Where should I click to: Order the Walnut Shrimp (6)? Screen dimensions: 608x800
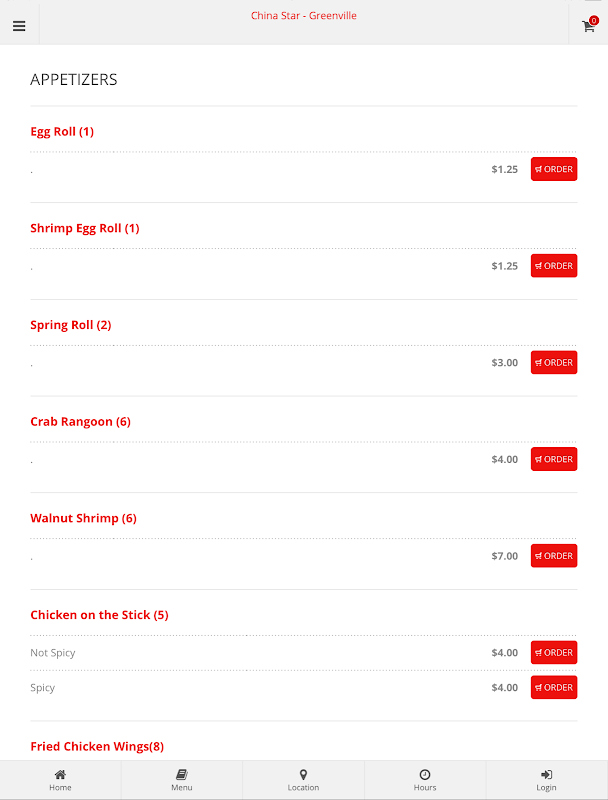[554, 556]
